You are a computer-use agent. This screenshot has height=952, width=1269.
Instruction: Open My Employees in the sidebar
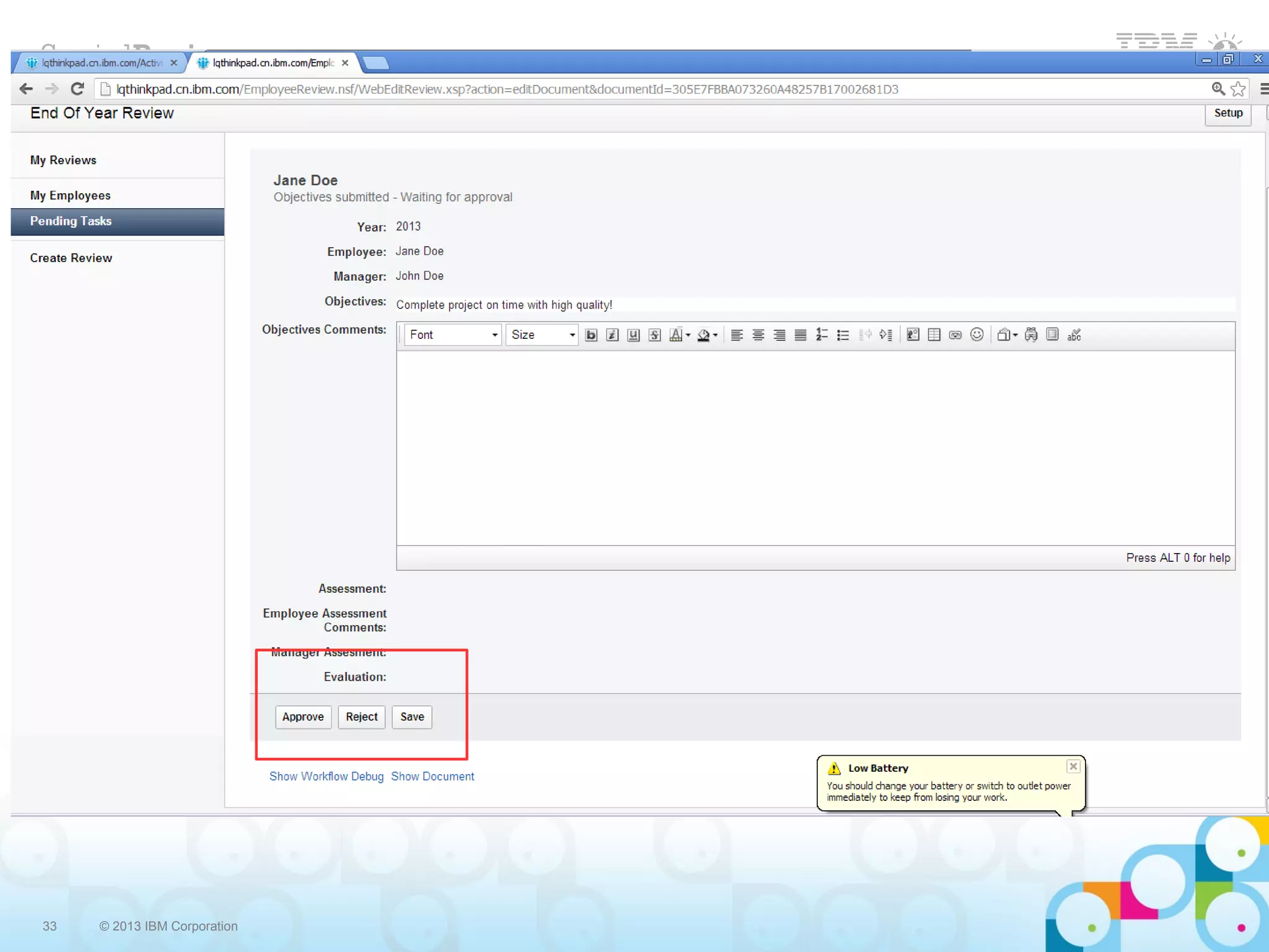point(70,195)
